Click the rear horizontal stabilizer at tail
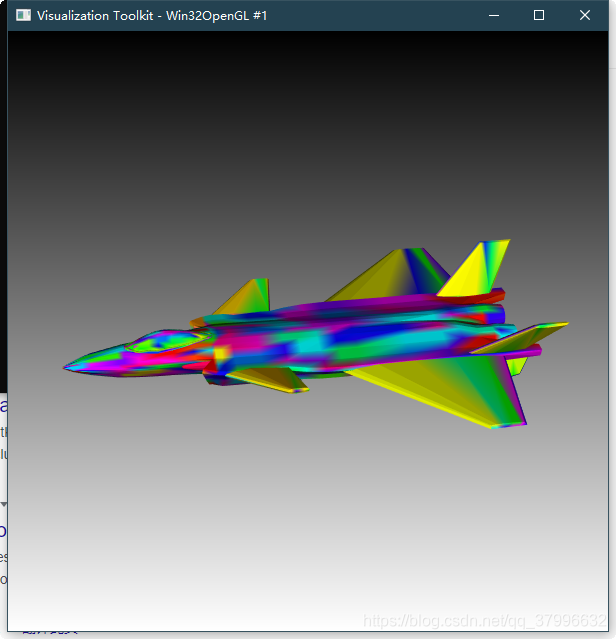 pos(521,336)
